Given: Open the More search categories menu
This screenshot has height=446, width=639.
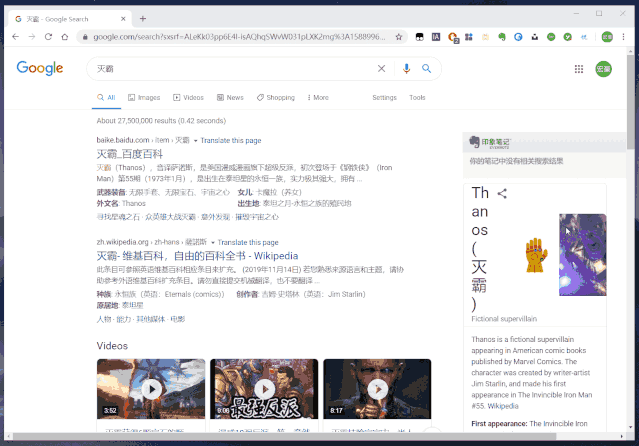Looking at the screenshot, I should [x=318, y=97].
